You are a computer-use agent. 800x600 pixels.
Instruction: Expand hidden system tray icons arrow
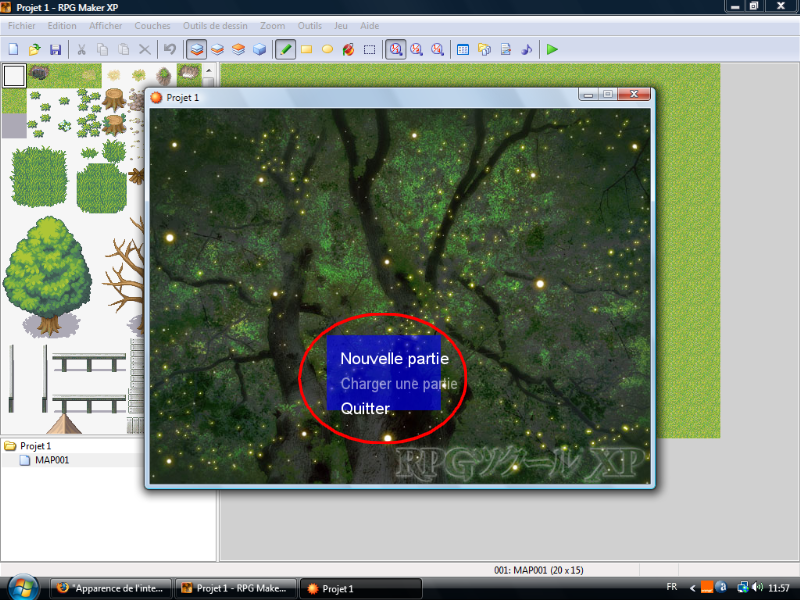pos(692,588)
